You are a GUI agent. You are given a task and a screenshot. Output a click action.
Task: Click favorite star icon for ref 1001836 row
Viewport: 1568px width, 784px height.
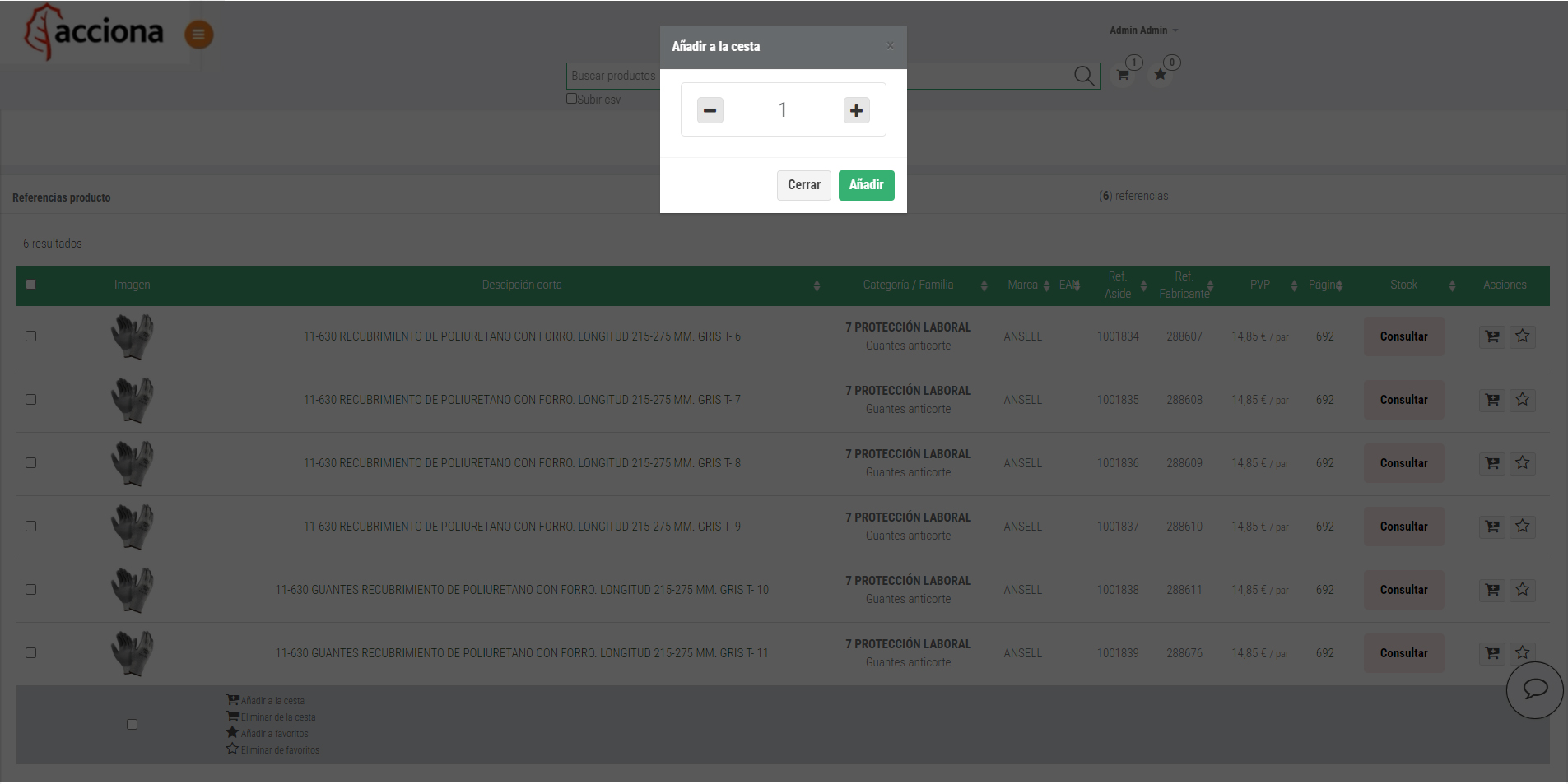tap(1523, 463)
